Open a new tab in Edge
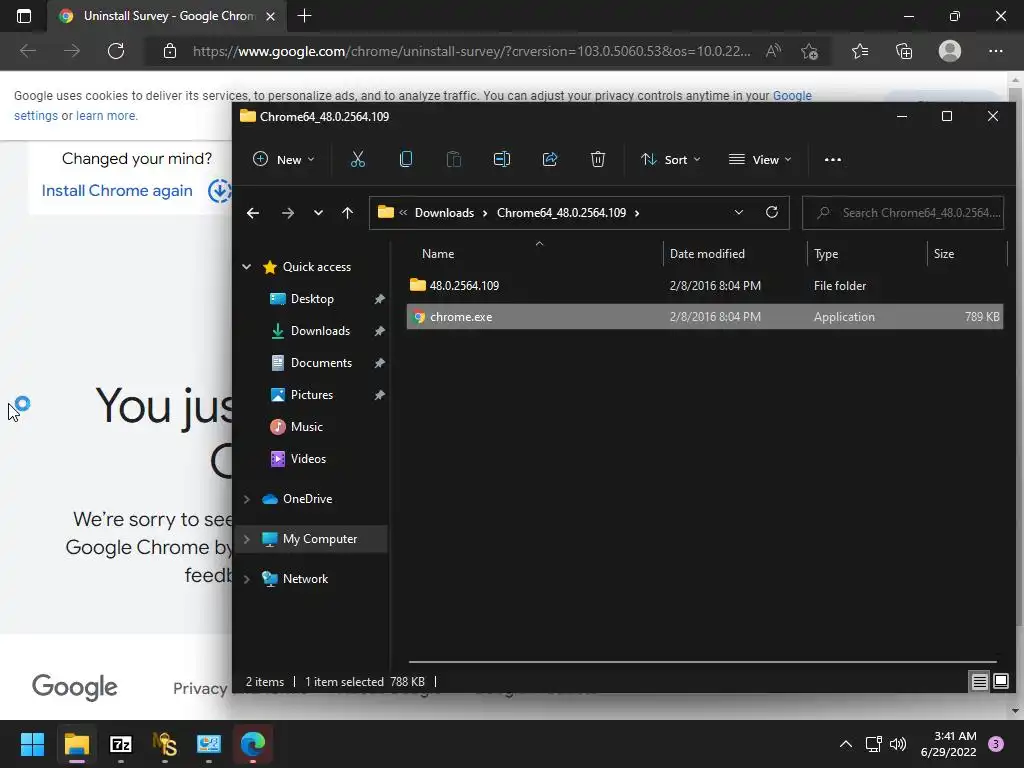1024x768 pixels. pyautogui.click(x=304, y=16)
